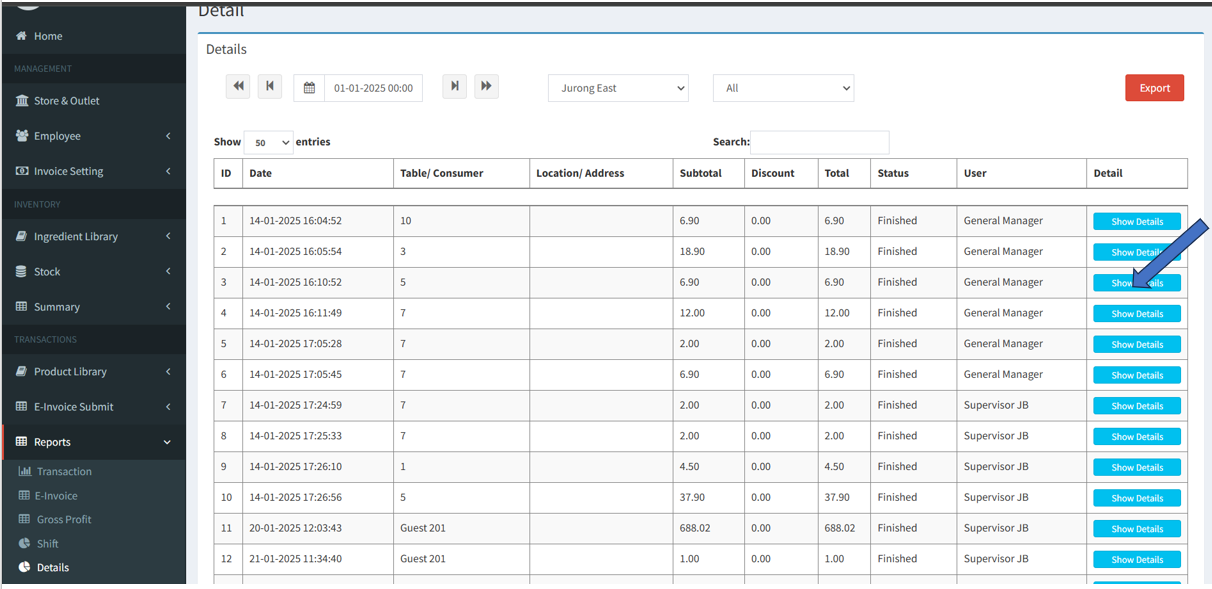
Task: Show Details for transaction ID 6
Action: pos(1137,375)
